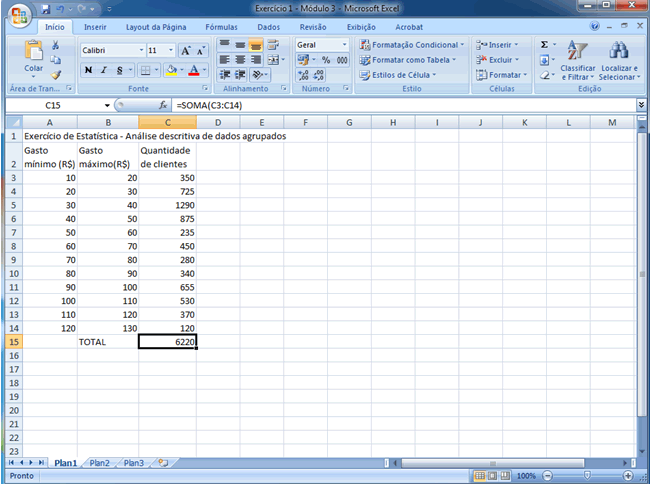This screenshot has height=484, width=651.
Task: Toggle bold formatting
Action: (x=88, y=70)
